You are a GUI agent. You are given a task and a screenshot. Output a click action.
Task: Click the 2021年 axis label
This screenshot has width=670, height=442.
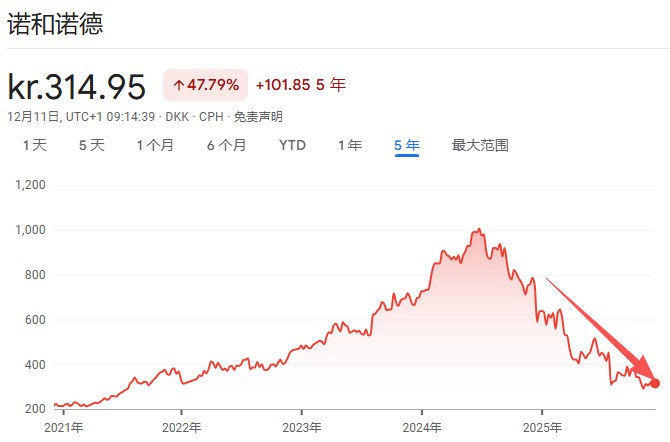tap(62, 428)
